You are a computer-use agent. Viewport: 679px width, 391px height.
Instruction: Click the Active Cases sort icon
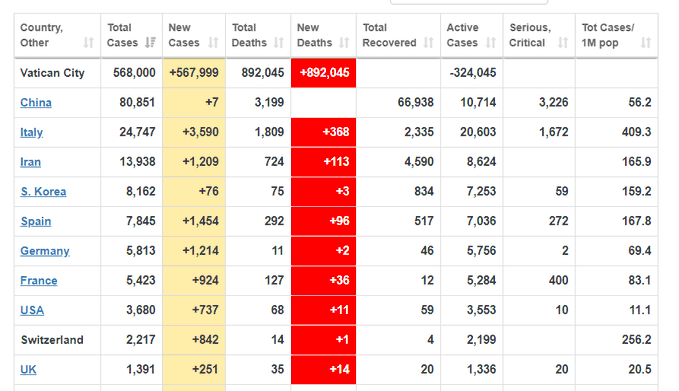point(491,42)
